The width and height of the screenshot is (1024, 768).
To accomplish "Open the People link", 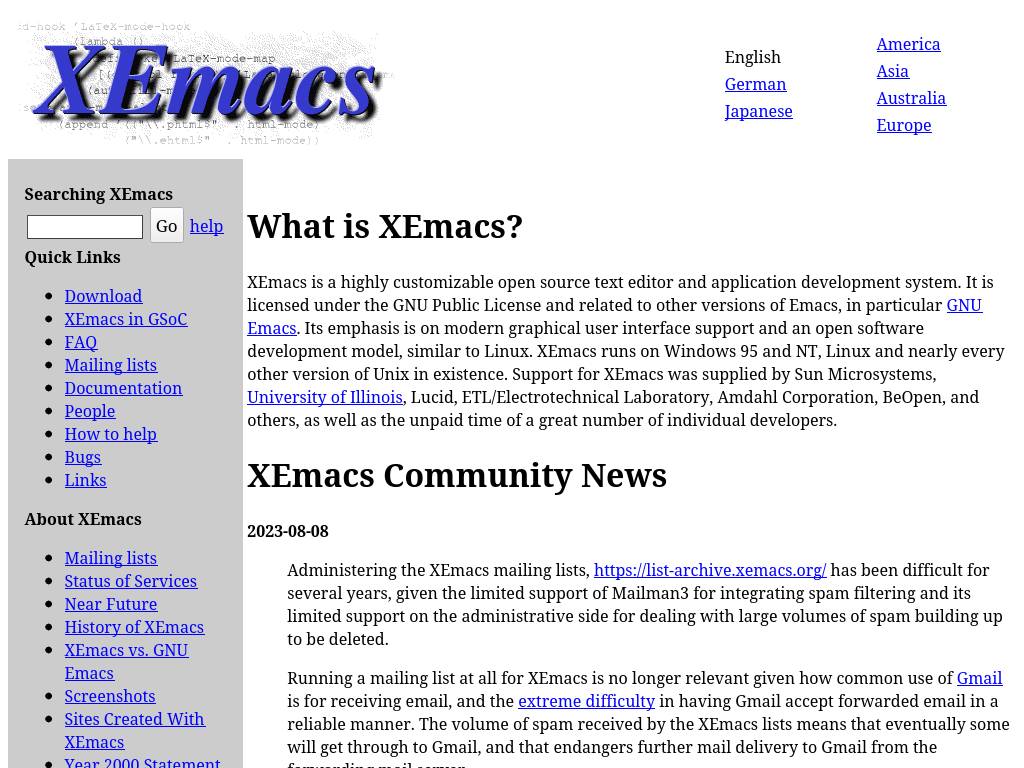I will click(x=89, y=411).
